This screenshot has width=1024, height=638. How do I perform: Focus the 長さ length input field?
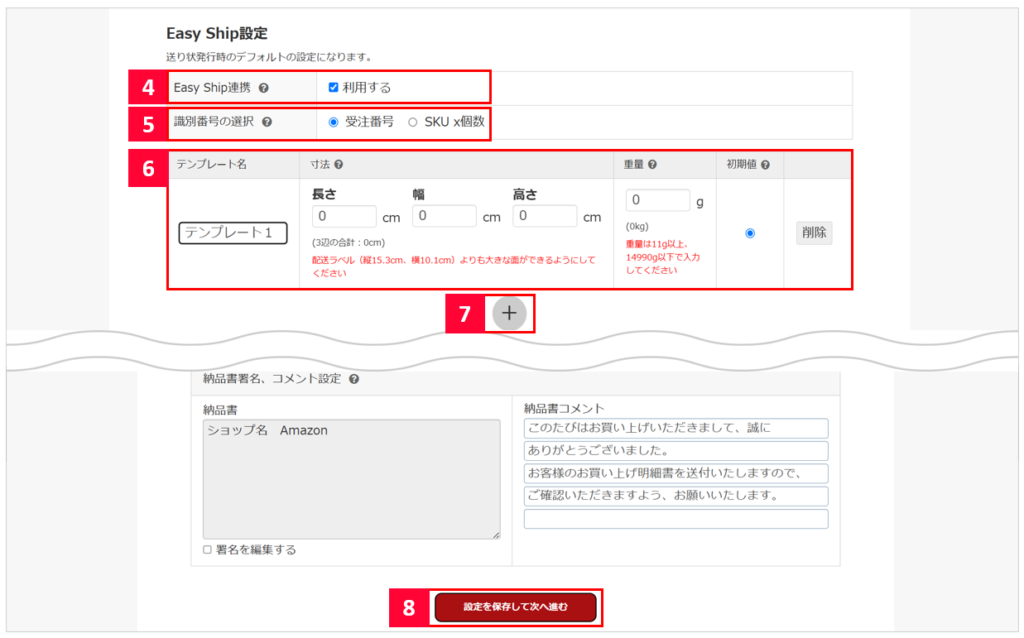[x=344, y=216]
